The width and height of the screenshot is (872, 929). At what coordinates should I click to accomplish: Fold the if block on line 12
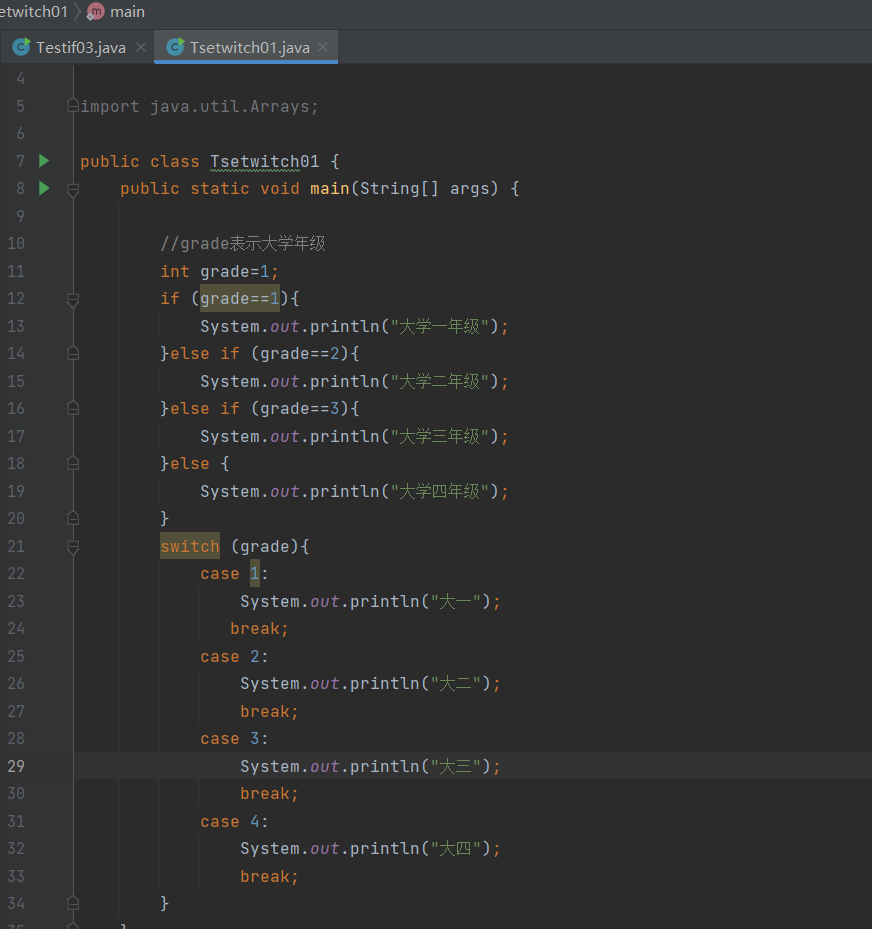click(73, 300)
